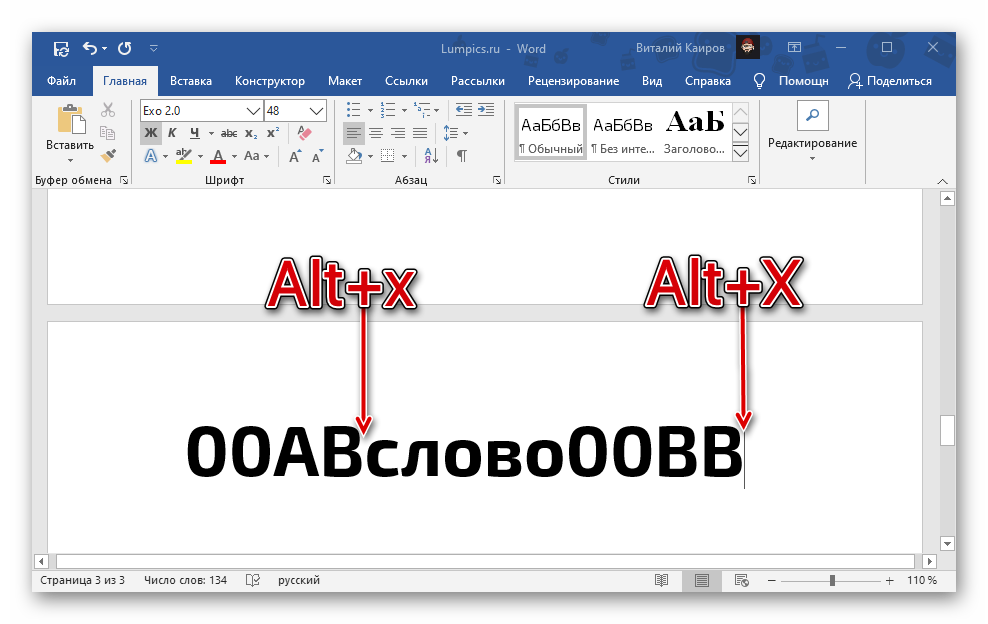
Task: Switch to Read Mode view icon
Action: tap(661, 580)
